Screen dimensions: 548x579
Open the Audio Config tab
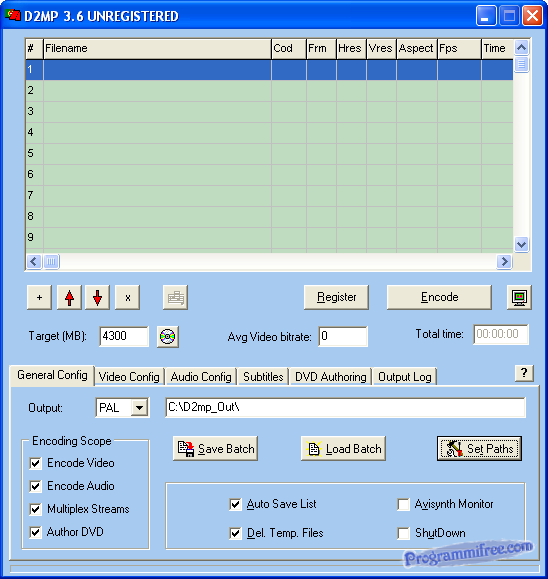click(201, 377)
